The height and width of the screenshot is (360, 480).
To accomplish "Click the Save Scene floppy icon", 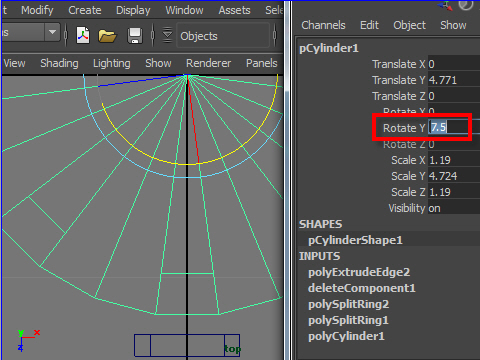I will click(x=135, y=36).
